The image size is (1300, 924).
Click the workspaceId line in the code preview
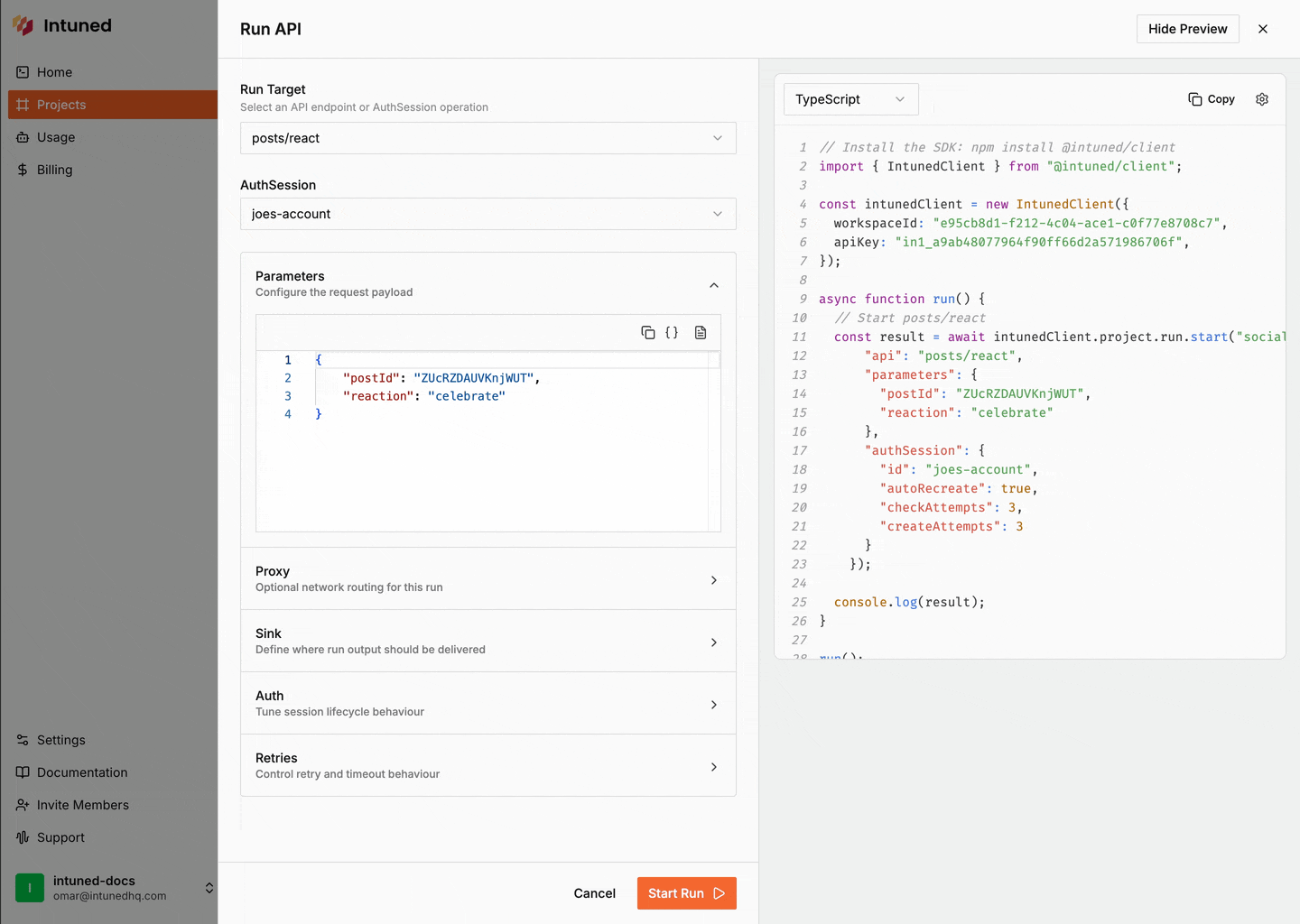pyautogui.click(x=1030, y=223)
